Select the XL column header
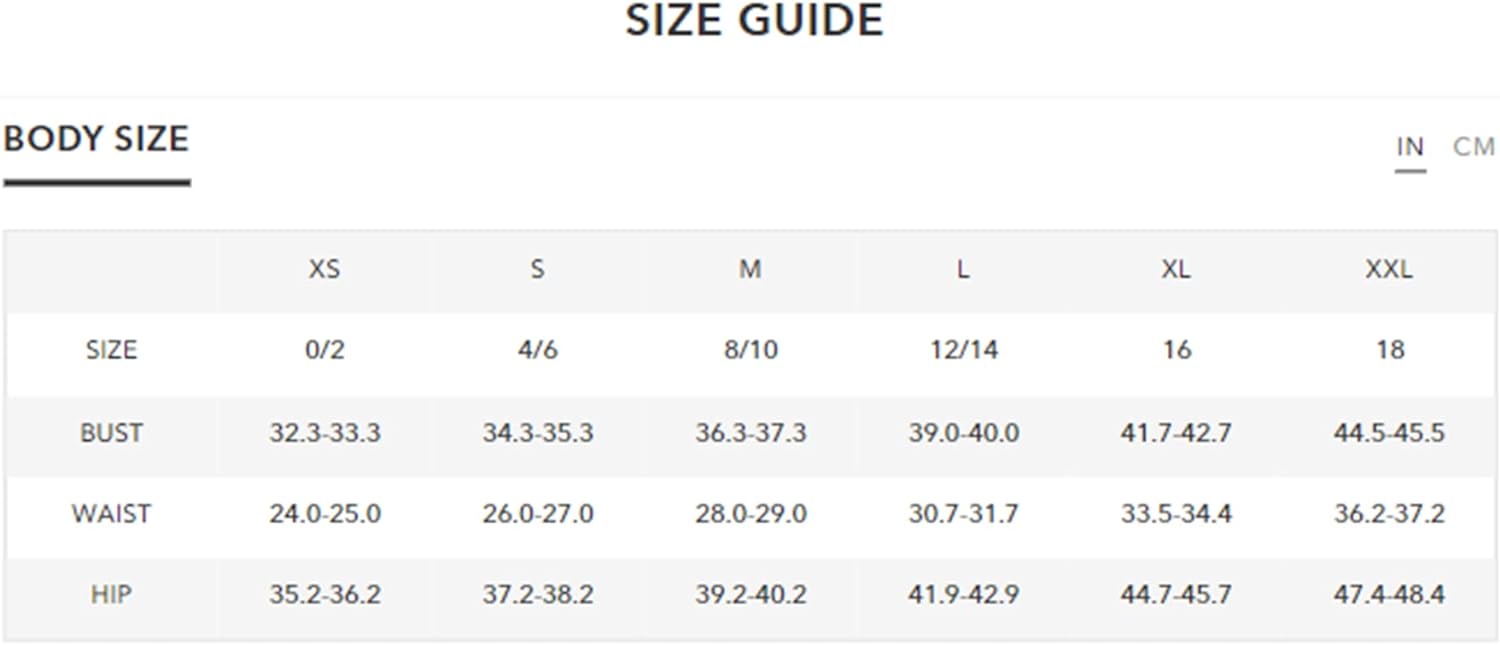Viewport: 1500px width, 645px height. [x=1176, y=269]
